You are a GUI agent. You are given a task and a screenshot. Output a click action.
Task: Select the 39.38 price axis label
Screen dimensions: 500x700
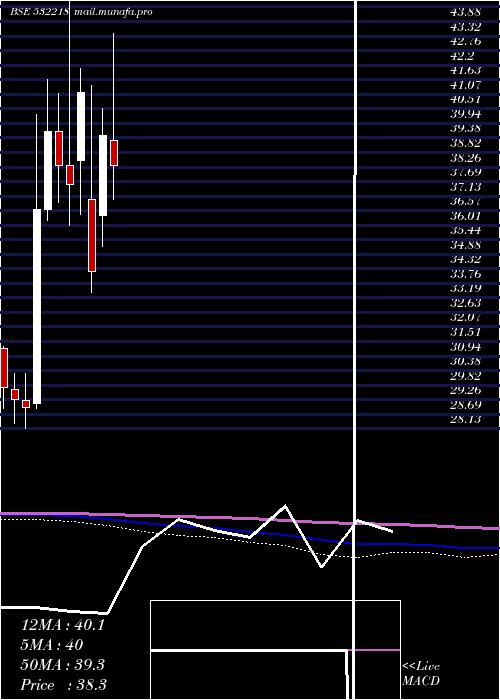pyautogui.click(x=466, y=129)
